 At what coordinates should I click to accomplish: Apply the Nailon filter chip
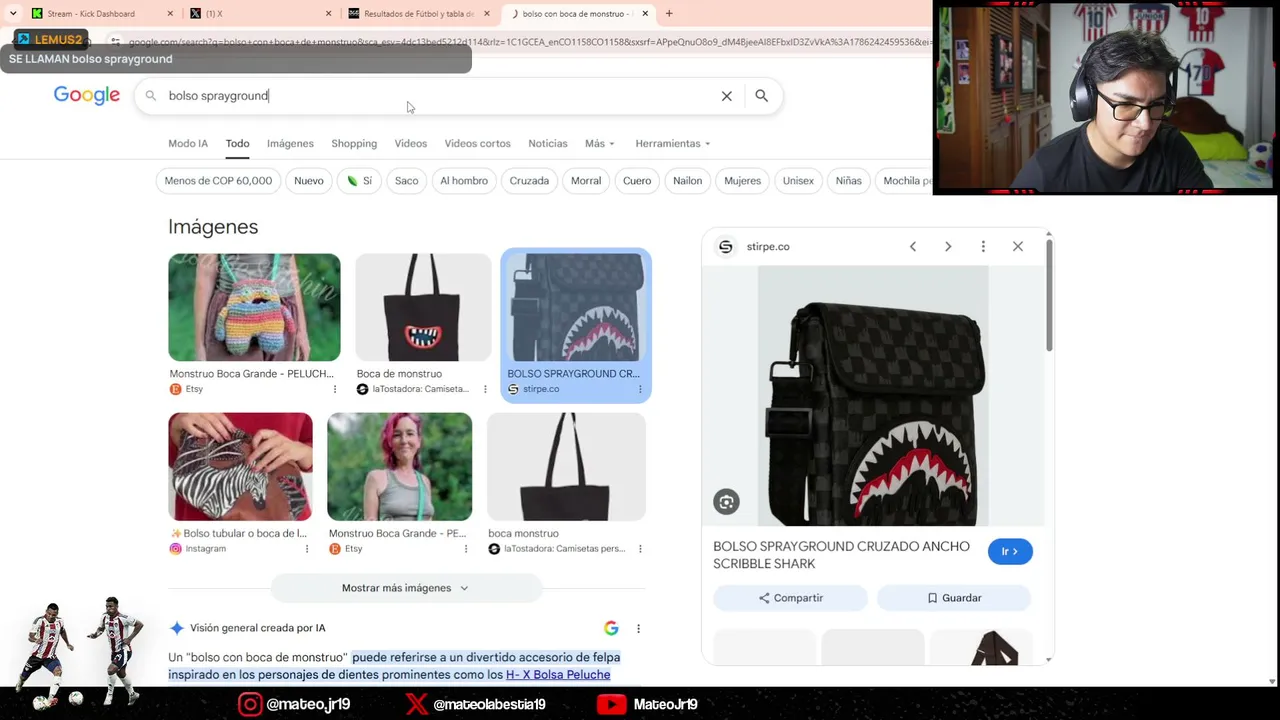pyautogui.click(x=687, y=181)
